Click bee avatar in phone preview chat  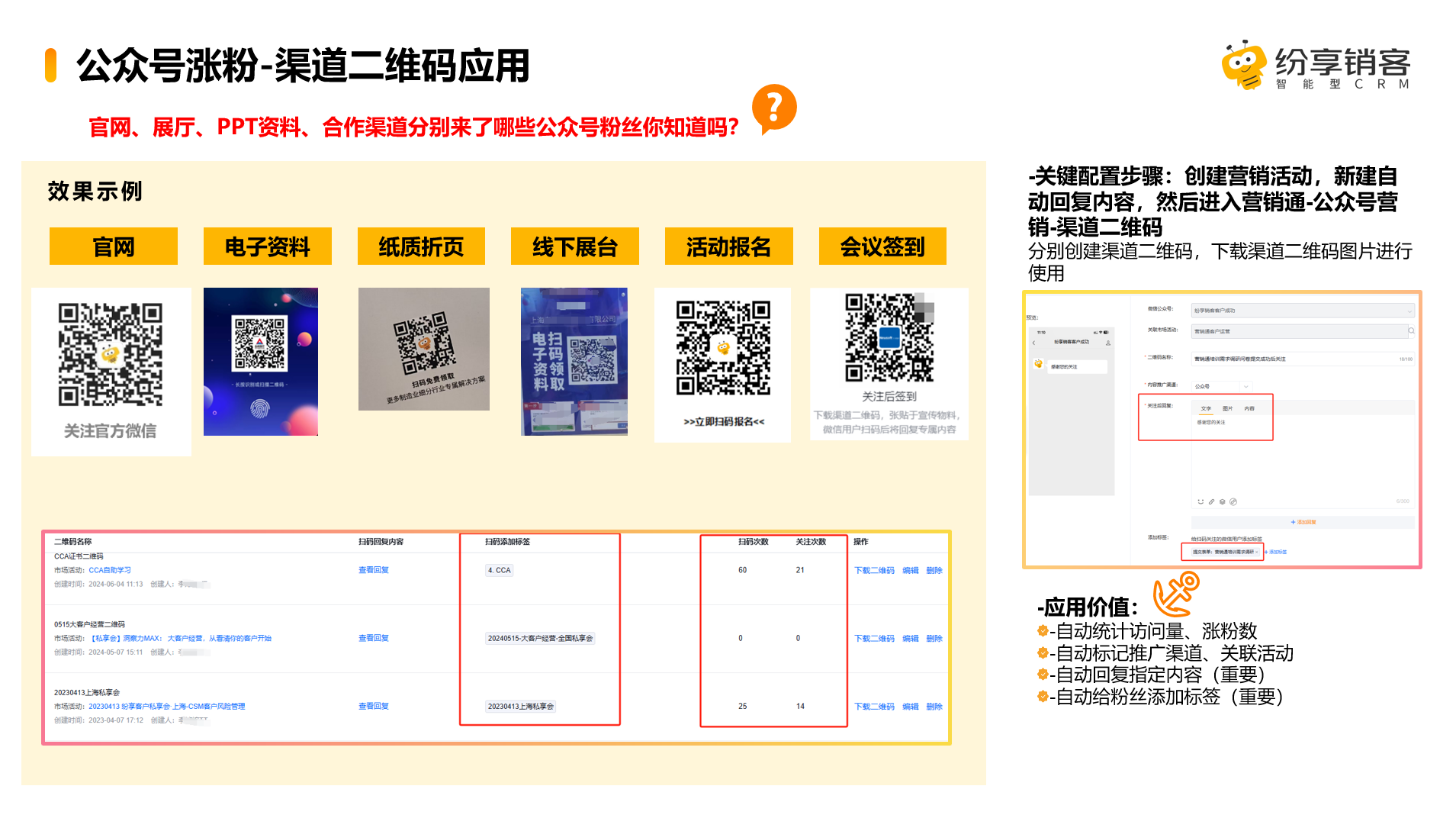1038,364
